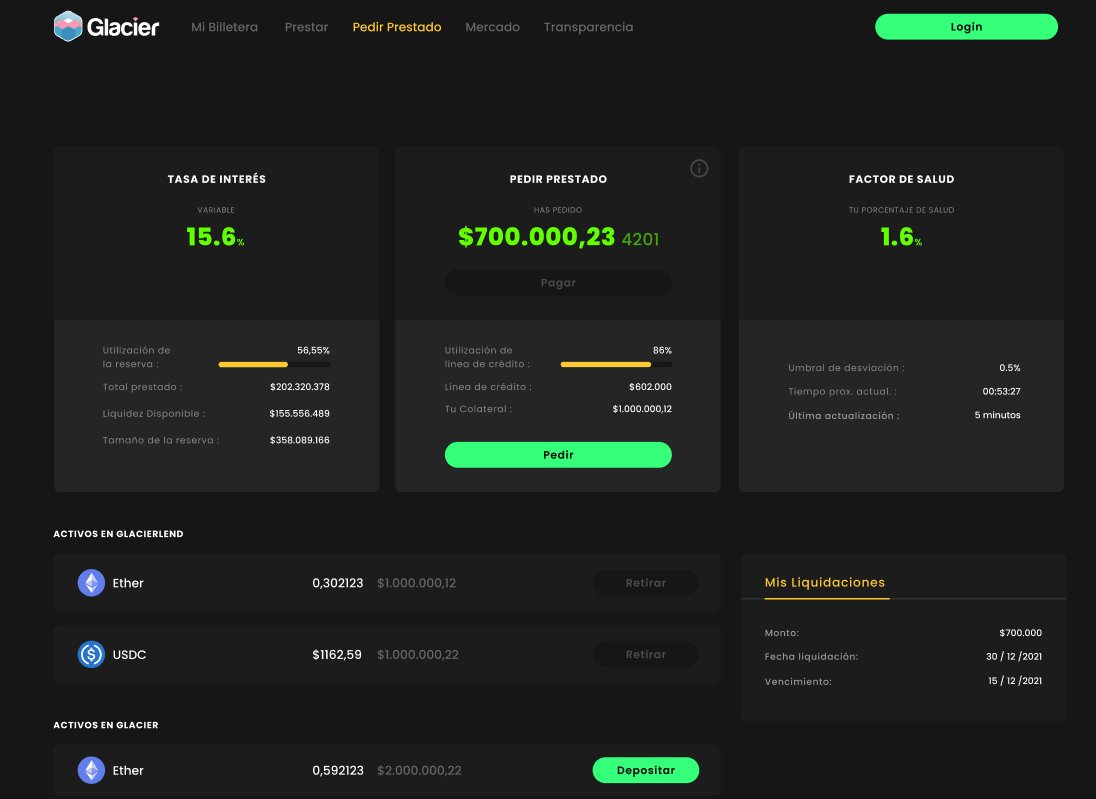Image resolution: width=1096 pixels, height=799 pixels.
Task: Go to the Prestar page
Action: 306,27
